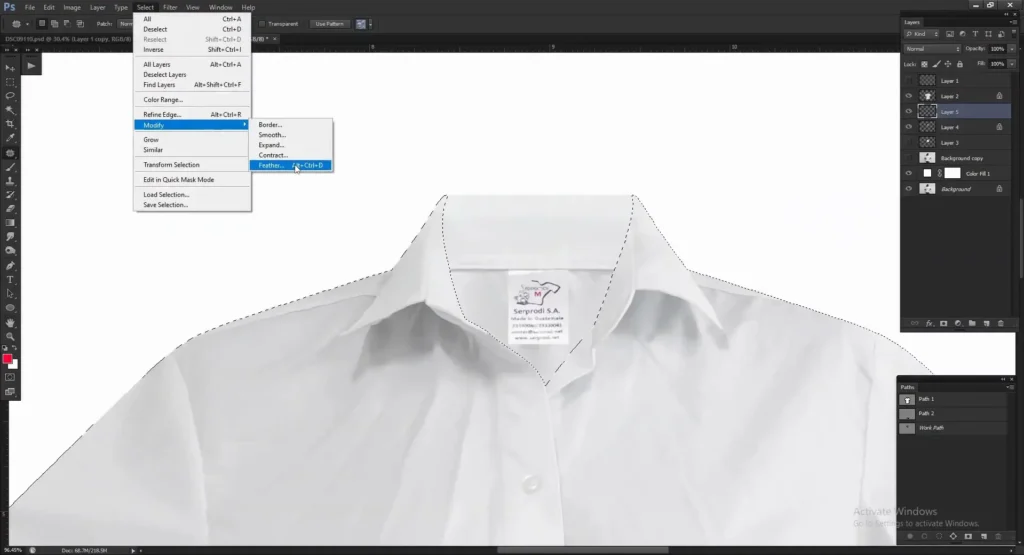Select the Brush tool
1024x555 pixels.
[x=10, y=167]
